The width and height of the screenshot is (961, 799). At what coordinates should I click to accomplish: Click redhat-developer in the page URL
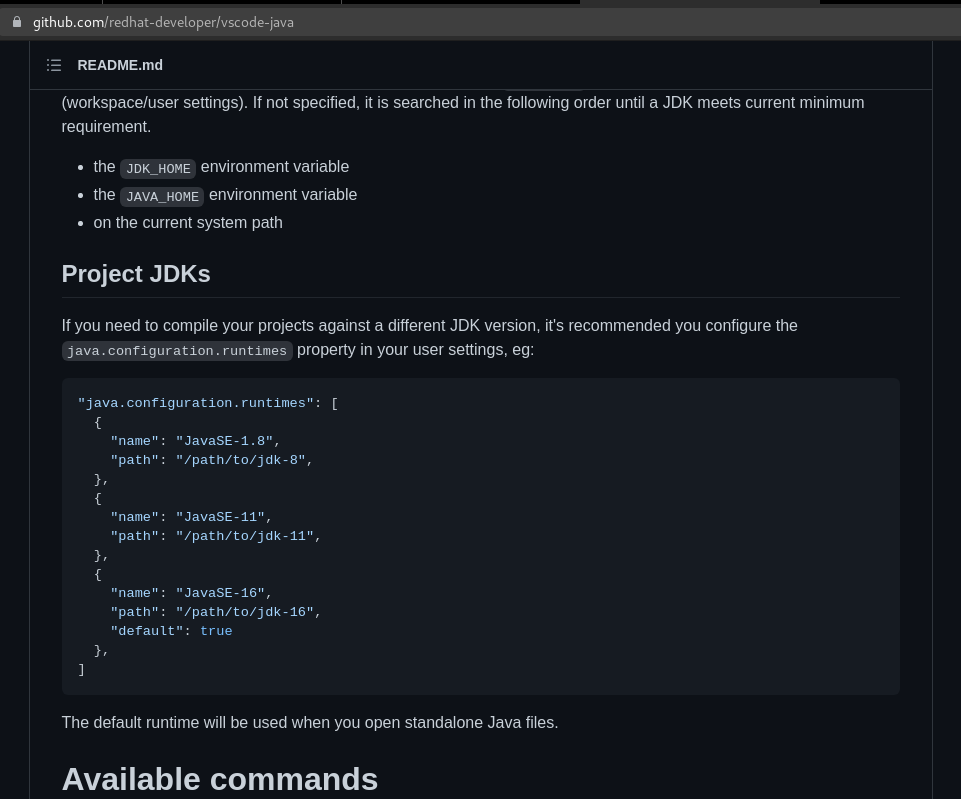click(161, 22)
